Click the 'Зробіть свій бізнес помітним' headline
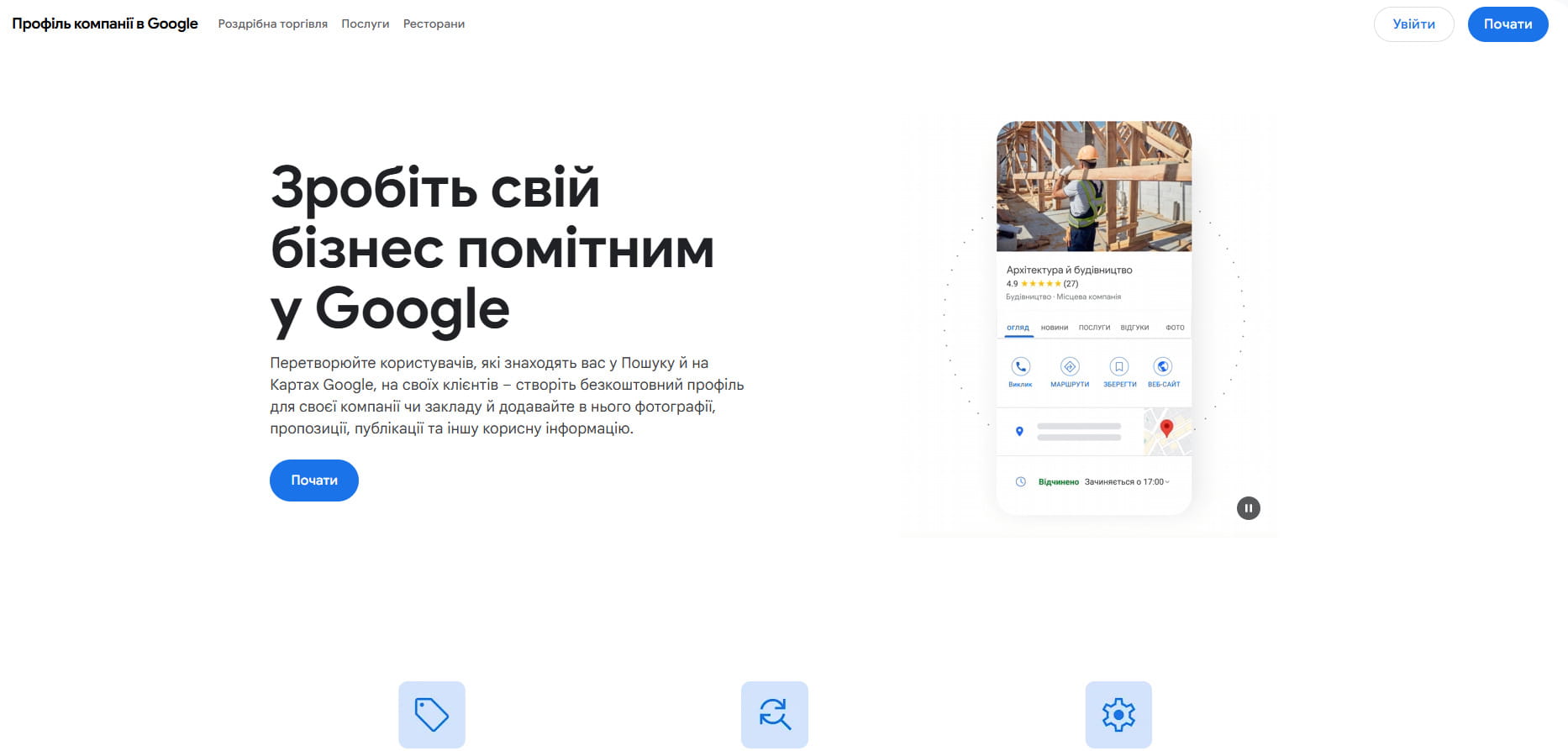Viewport: 1568px width, 751px height. click(492, 249)
